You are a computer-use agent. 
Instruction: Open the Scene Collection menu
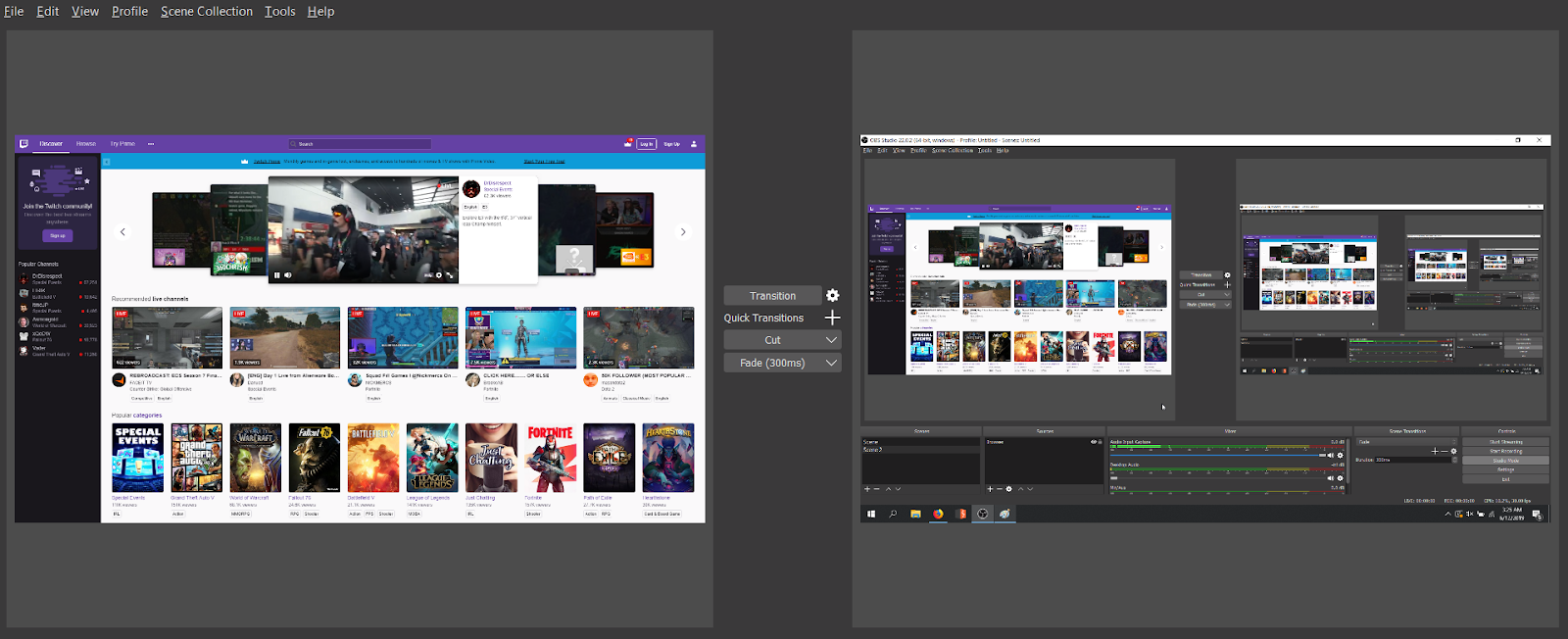[207, 11]
